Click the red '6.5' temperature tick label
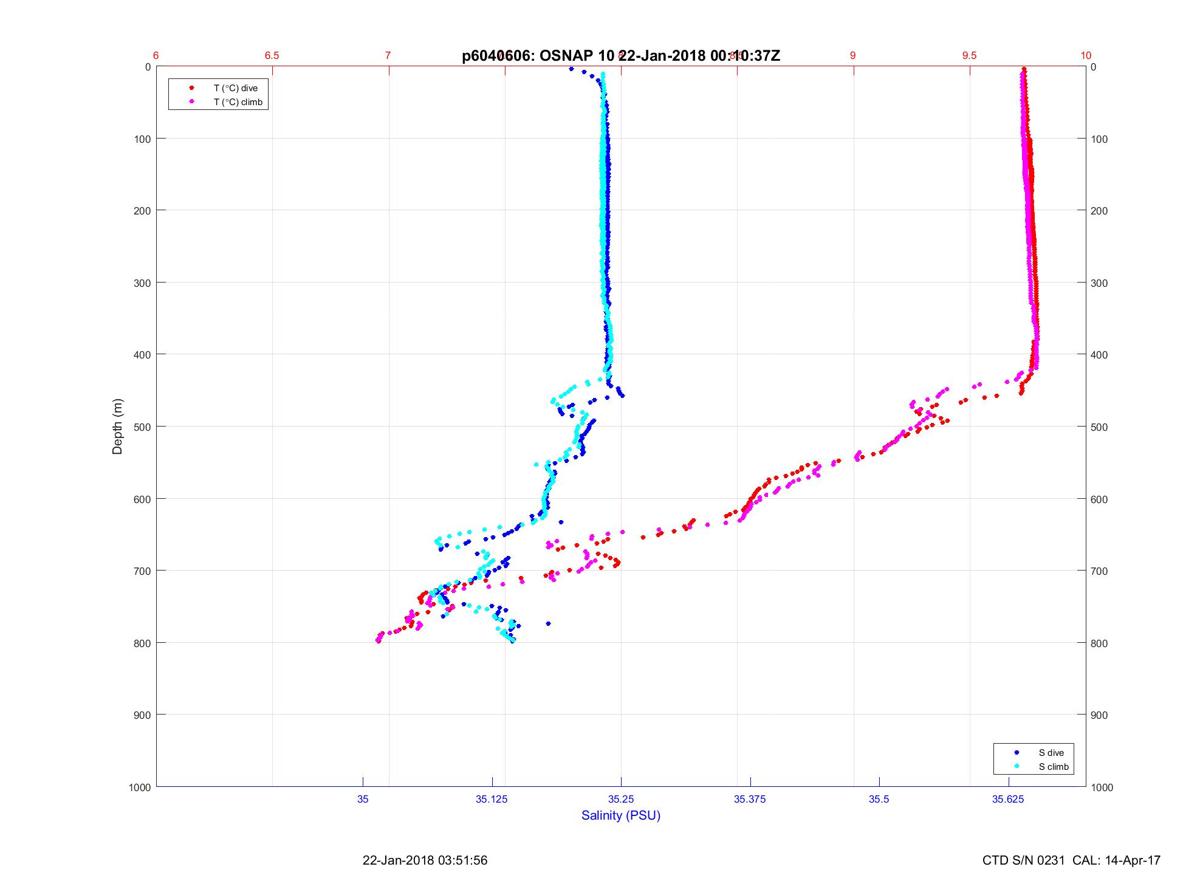Screen dimensions: 1200x885 [272, 56]
